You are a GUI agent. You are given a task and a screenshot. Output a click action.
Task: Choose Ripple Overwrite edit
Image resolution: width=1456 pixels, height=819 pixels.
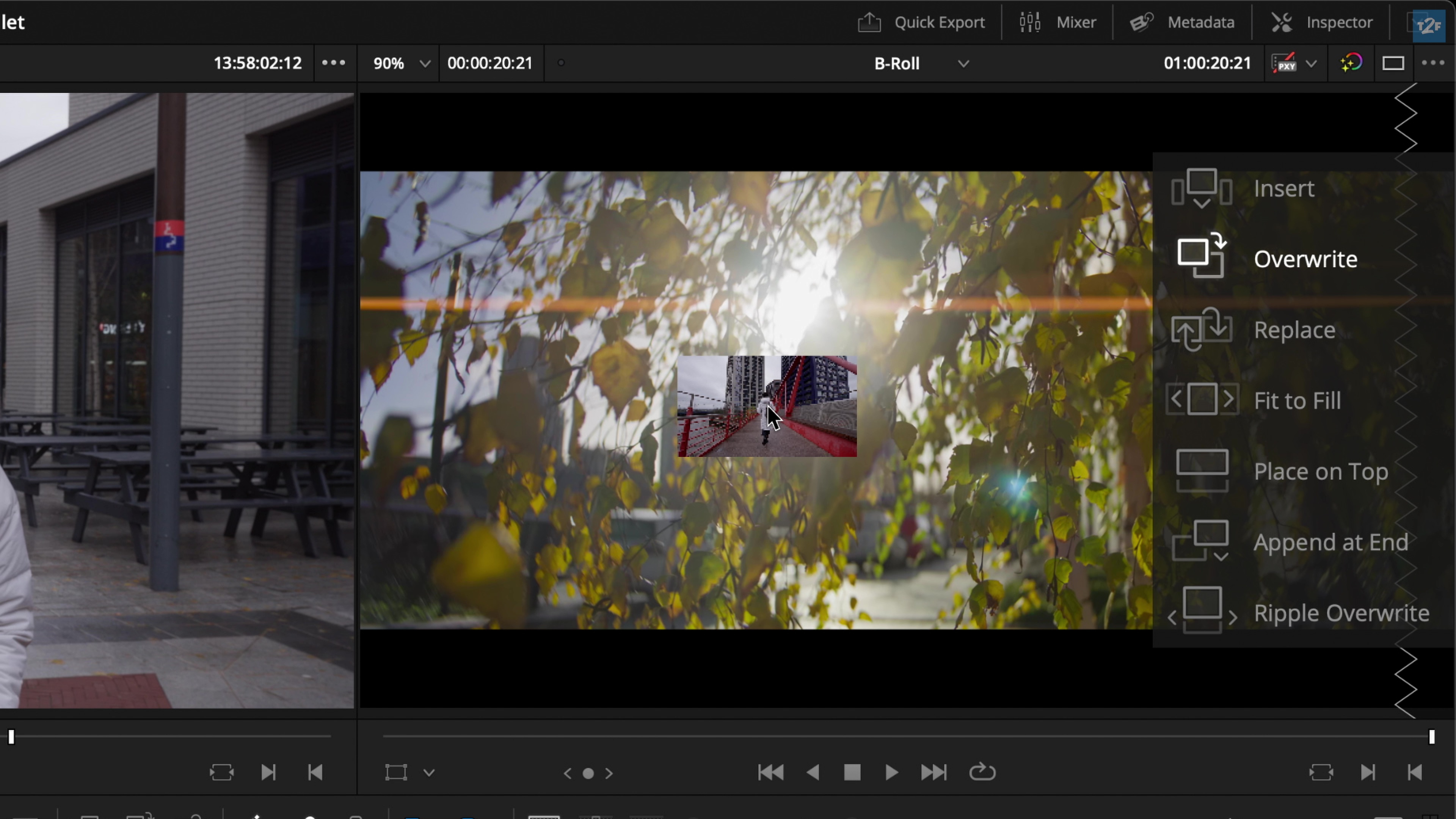(1341, 613)
